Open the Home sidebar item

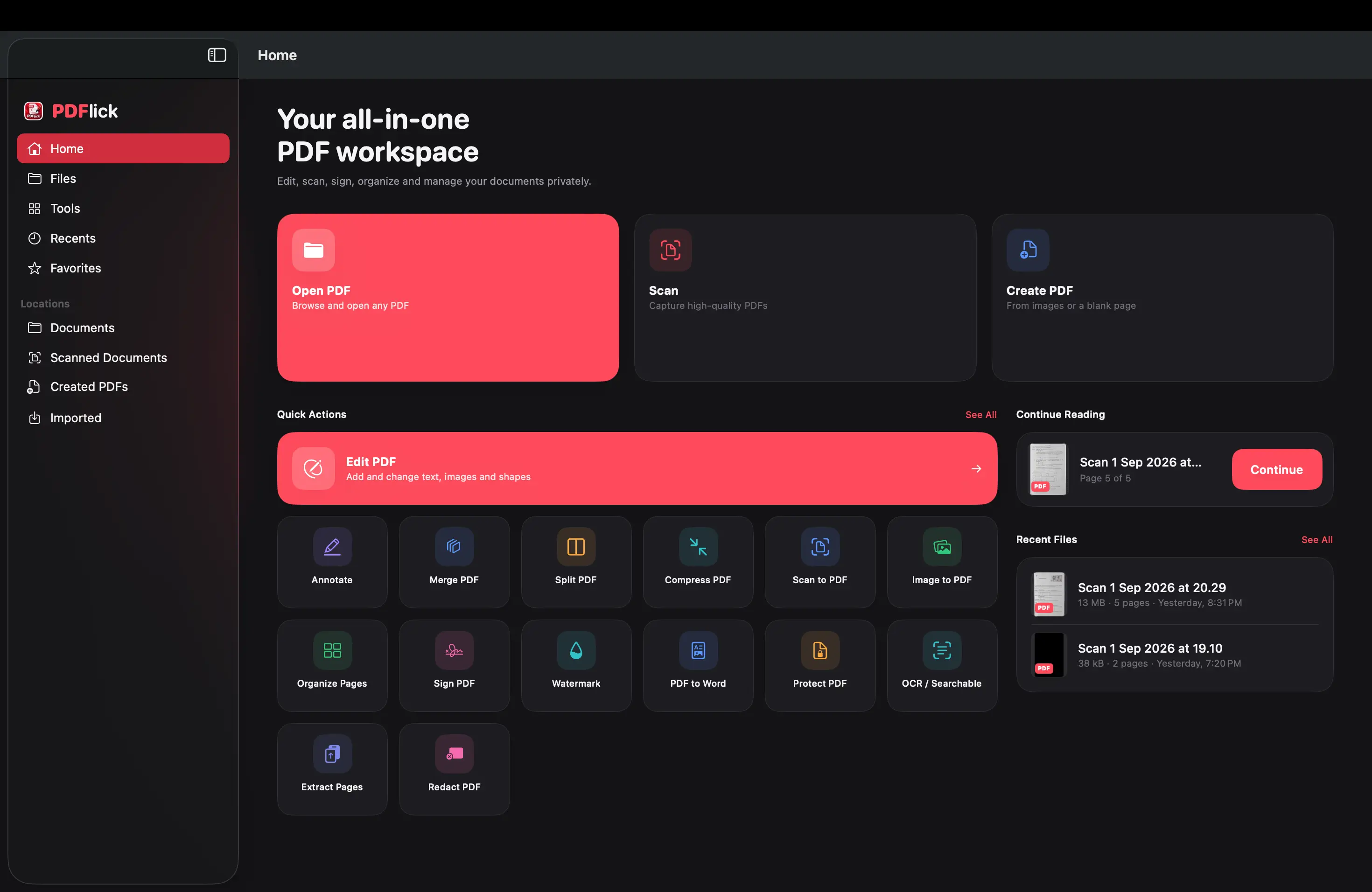[123, 149]
